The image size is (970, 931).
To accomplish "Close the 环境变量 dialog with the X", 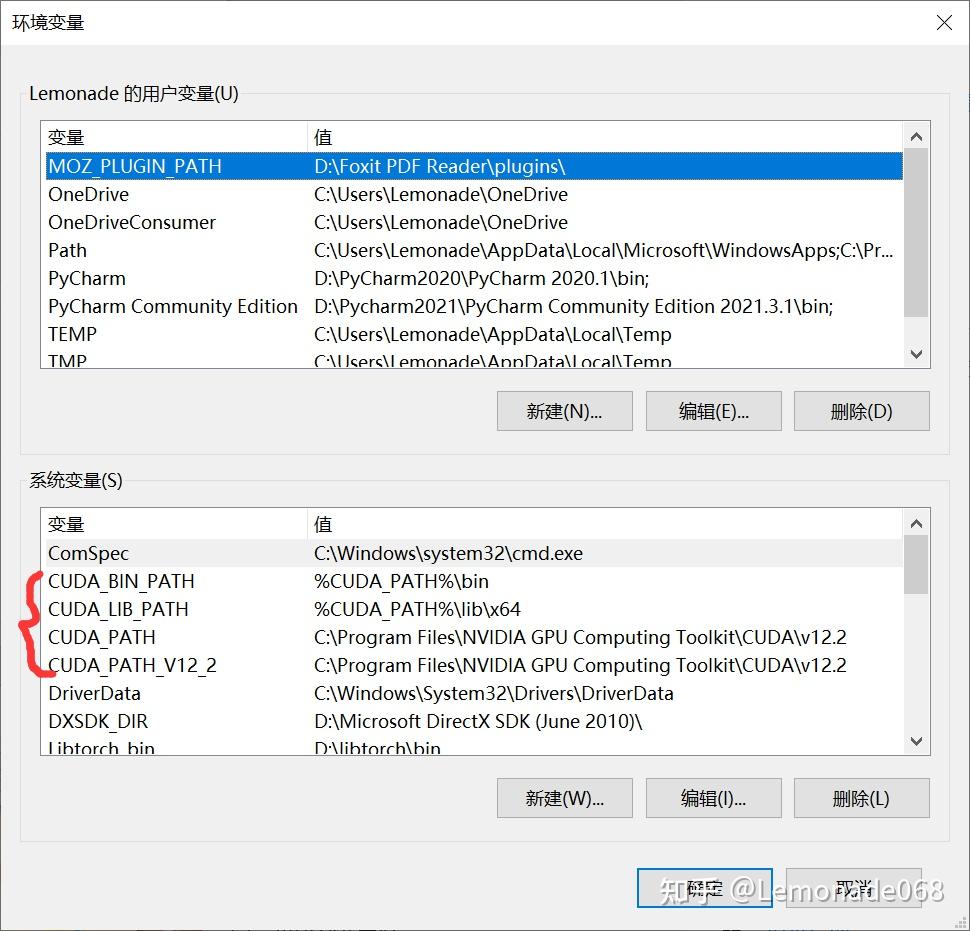I will [944, 22].
